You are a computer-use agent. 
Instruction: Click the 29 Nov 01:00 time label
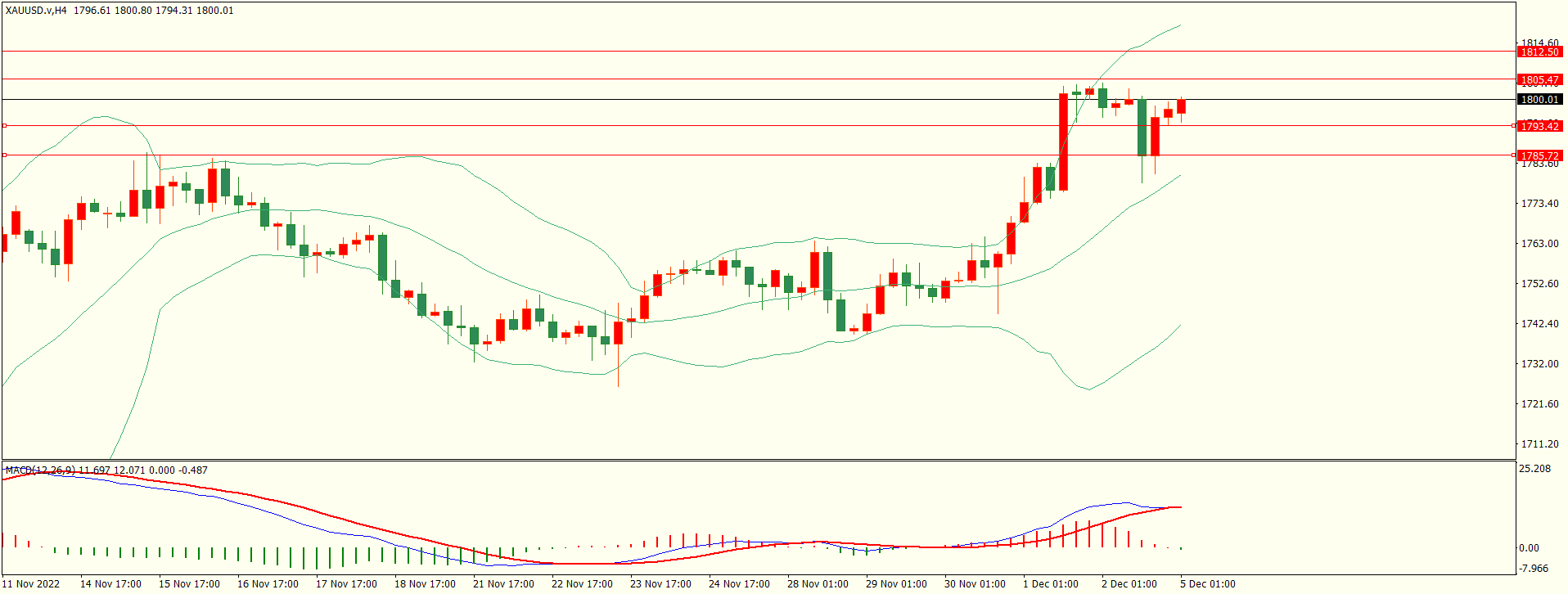[x=896, y=584]
